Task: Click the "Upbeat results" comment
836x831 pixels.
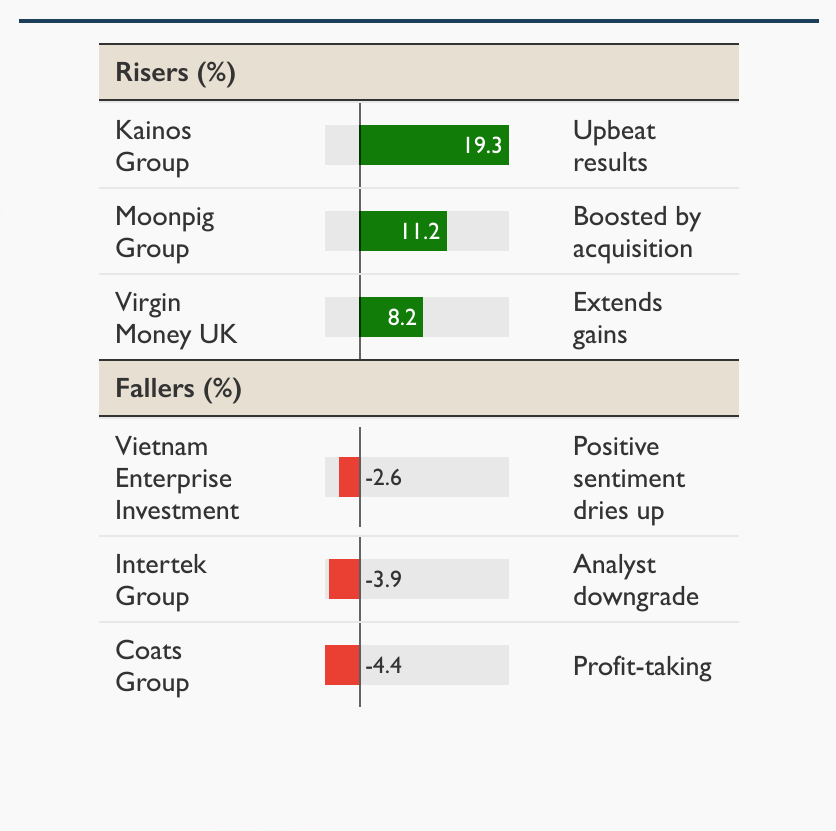Action: (x=614, y=146)
